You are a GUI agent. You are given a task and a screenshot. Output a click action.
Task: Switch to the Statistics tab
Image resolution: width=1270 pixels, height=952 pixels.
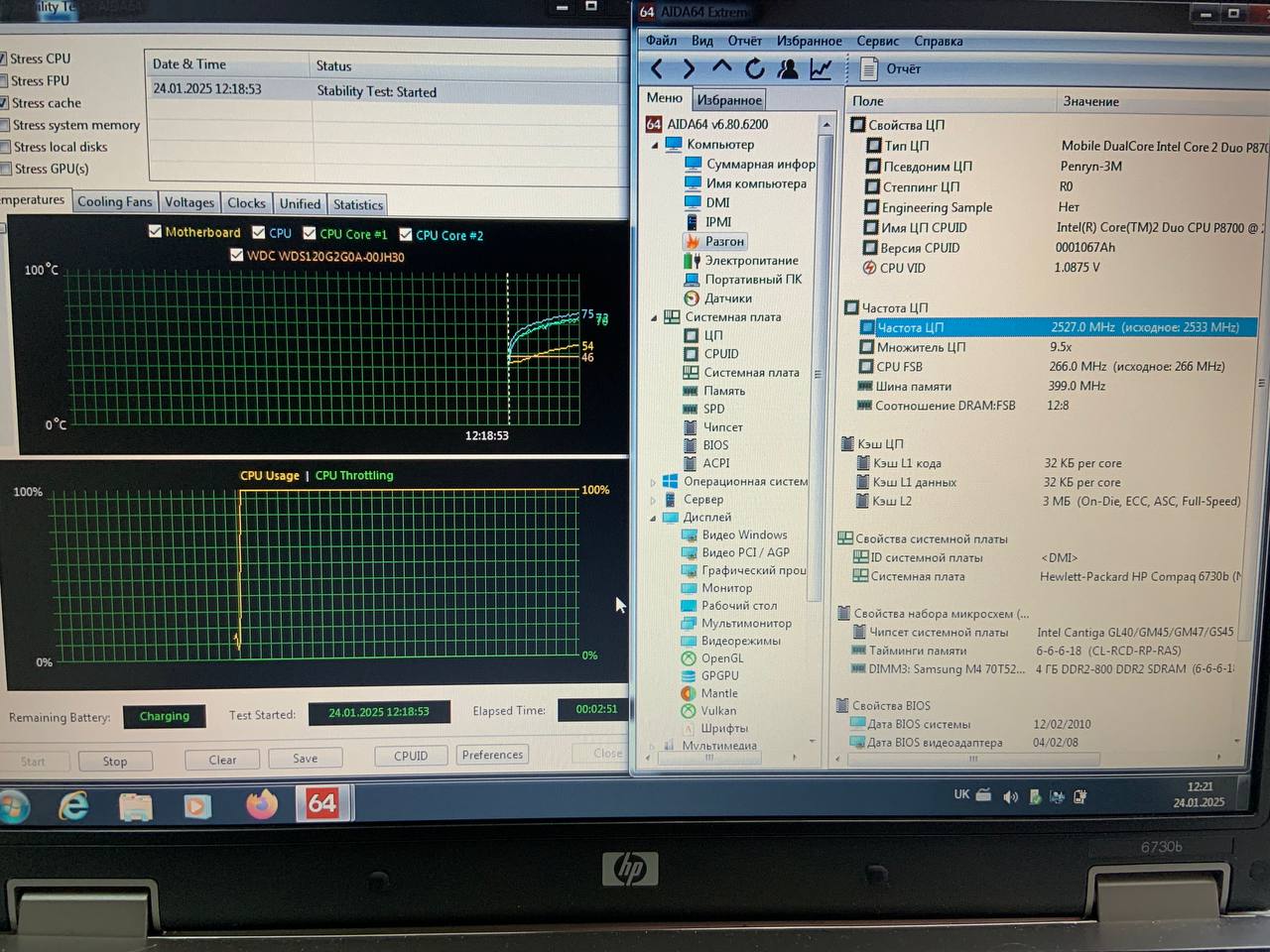(x=358, y=204)
